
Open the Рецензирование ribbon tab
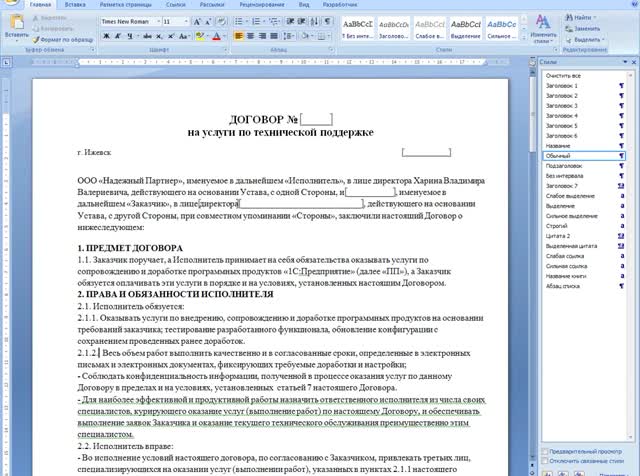[x=262, y=4]
